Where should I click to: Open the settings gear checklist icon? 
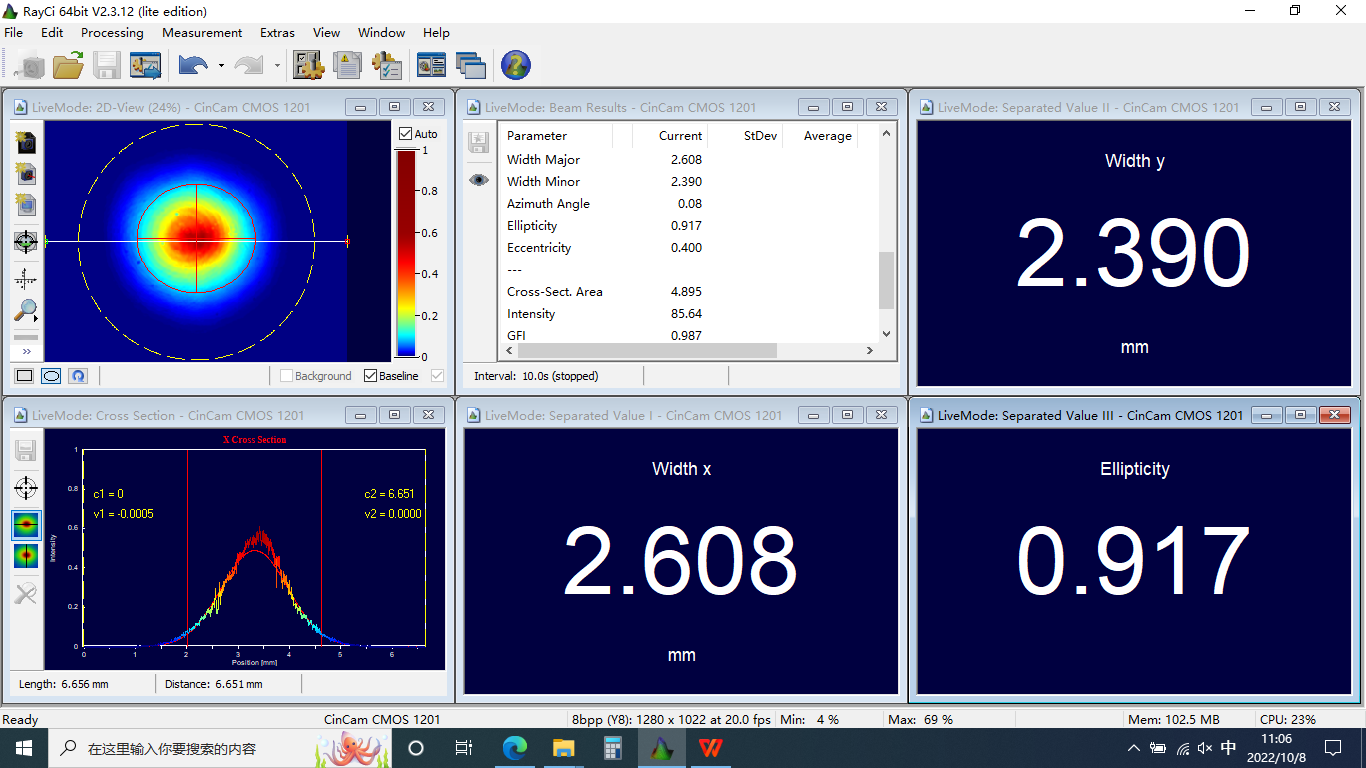387,66
